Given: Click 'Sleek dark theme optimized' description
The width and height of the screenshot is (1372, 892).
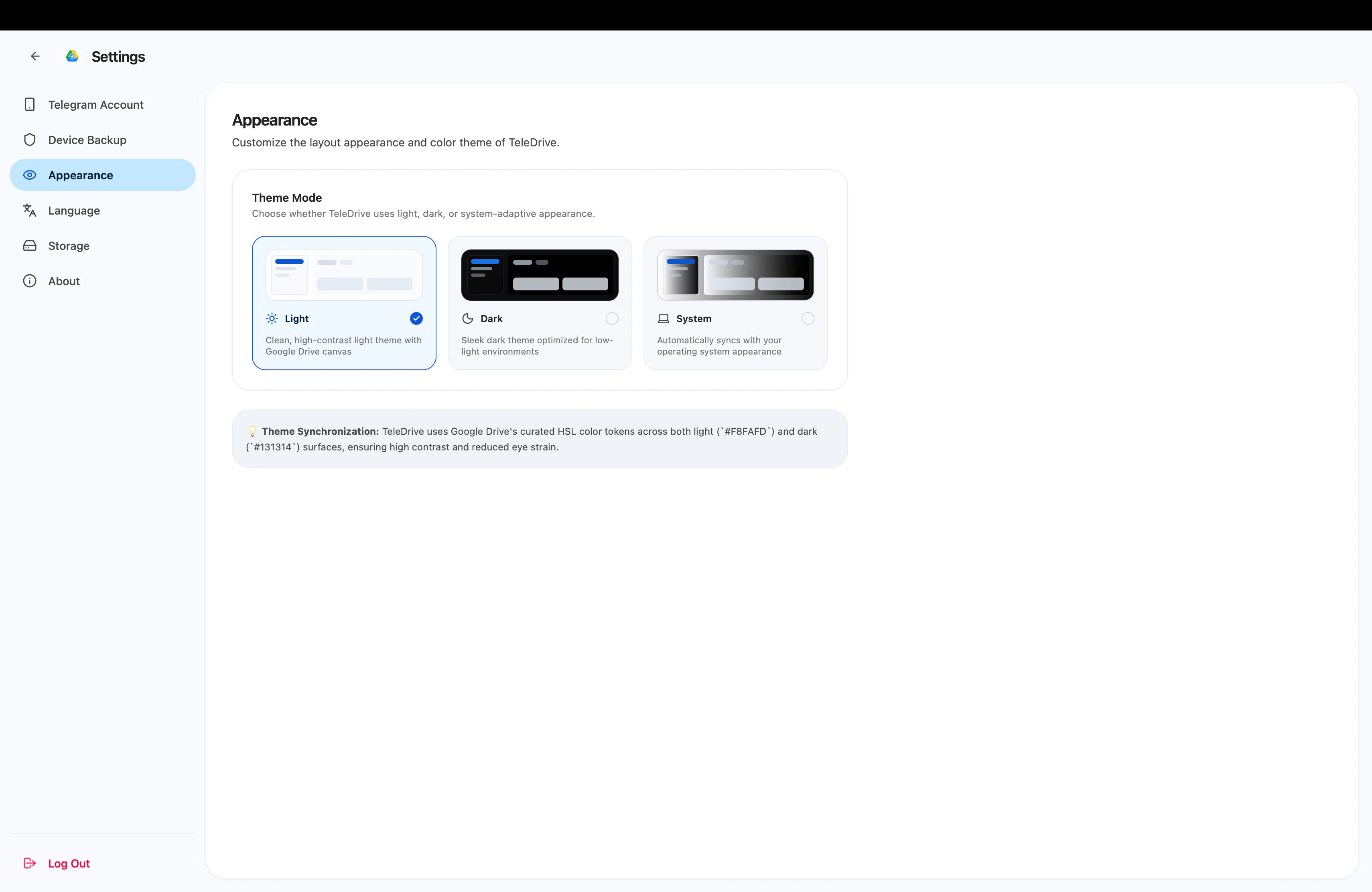Looking at the screenshot, I should 537,346.
